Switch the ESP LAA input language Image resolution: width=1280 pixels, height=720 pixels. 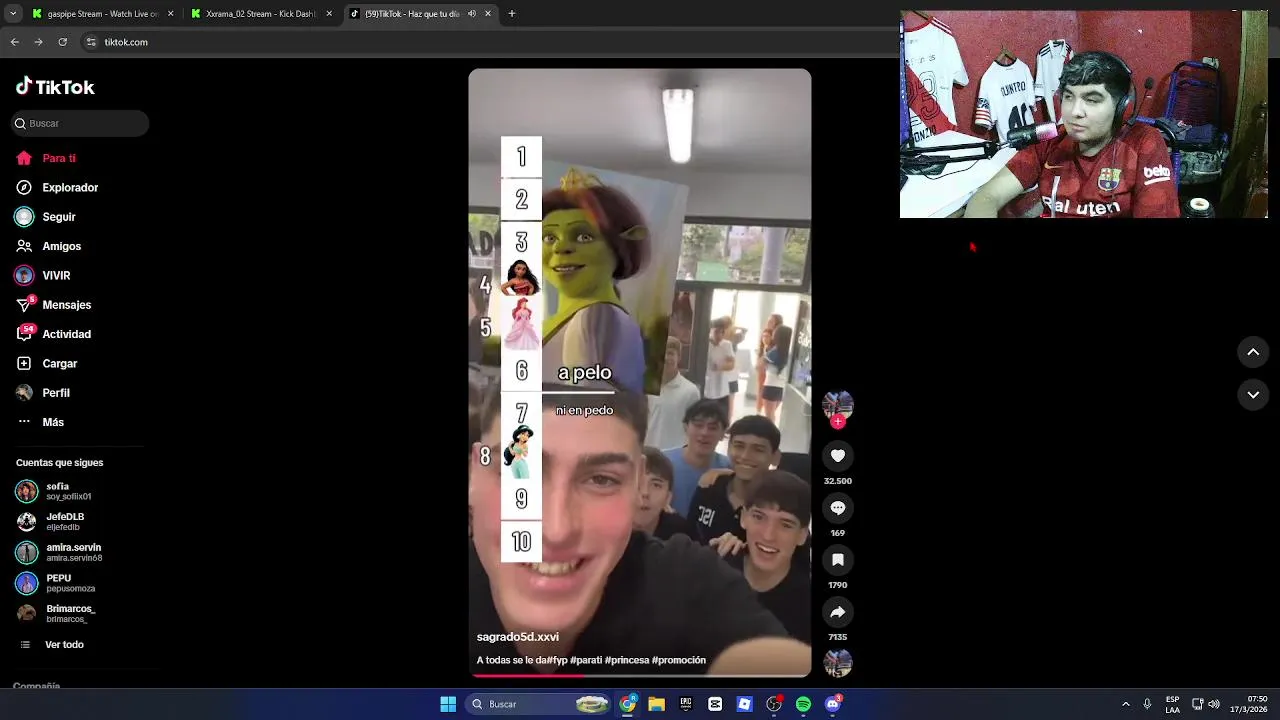(1172, 704)
